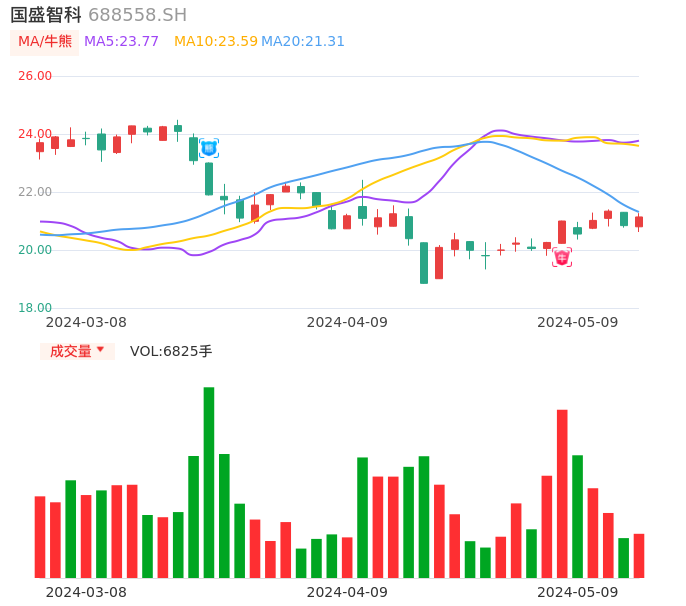Click the 18.00 price axis label

(35, 308)
